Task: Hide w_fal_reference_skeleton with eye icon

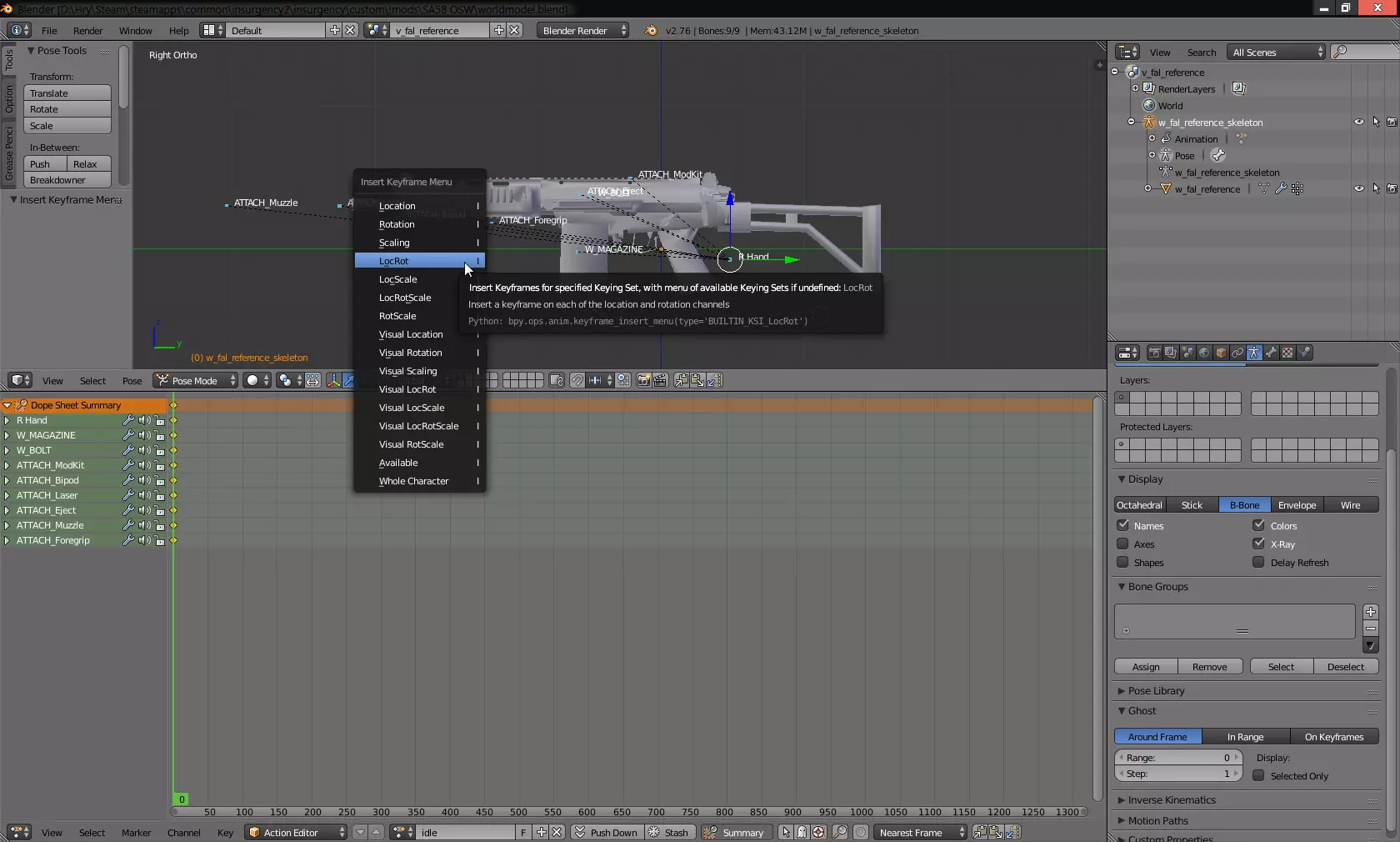Action: [x=1358, y=122]
